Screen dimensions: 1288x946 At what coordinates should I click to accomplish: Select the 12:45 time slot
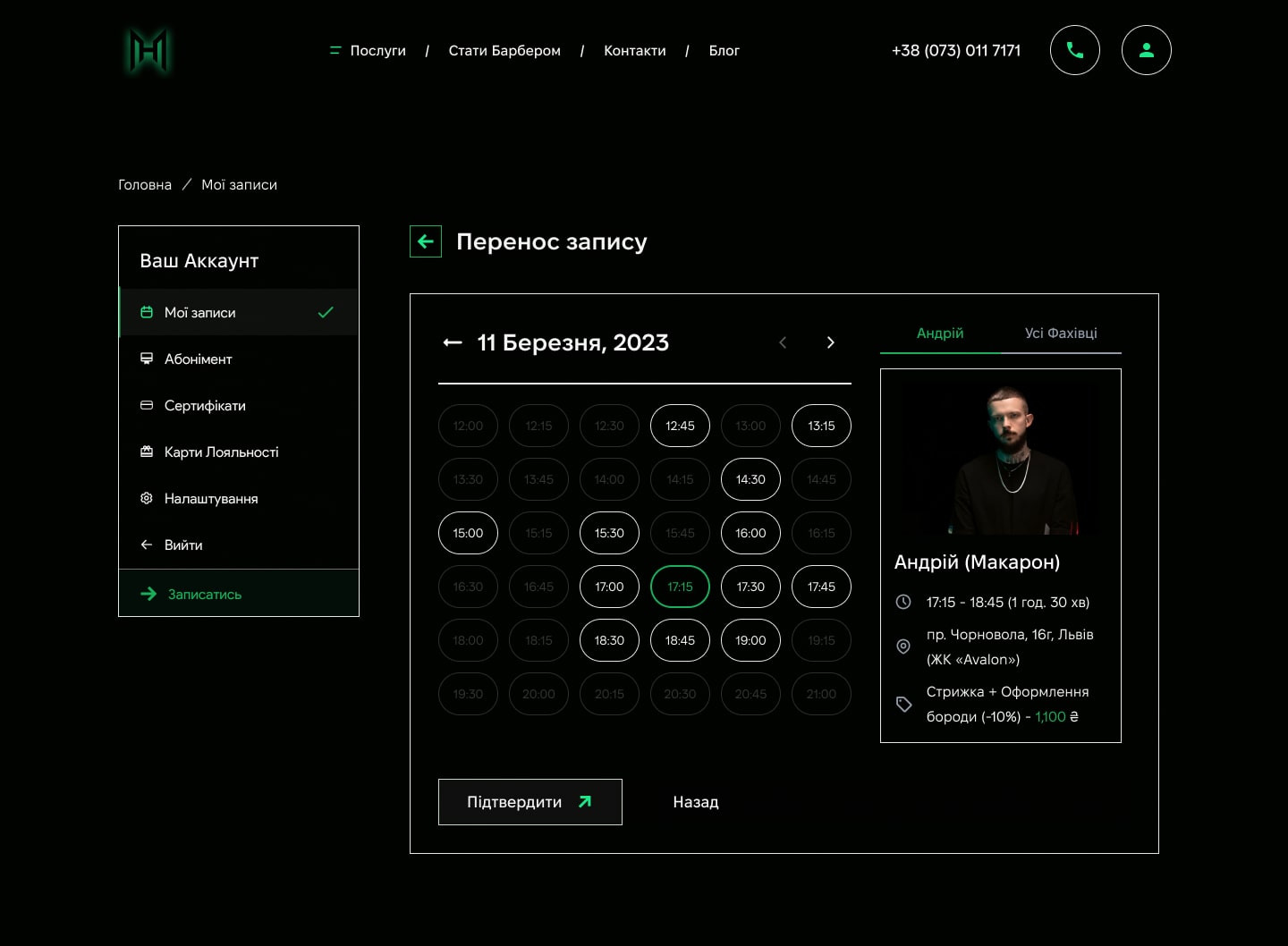tap(680, 426)
